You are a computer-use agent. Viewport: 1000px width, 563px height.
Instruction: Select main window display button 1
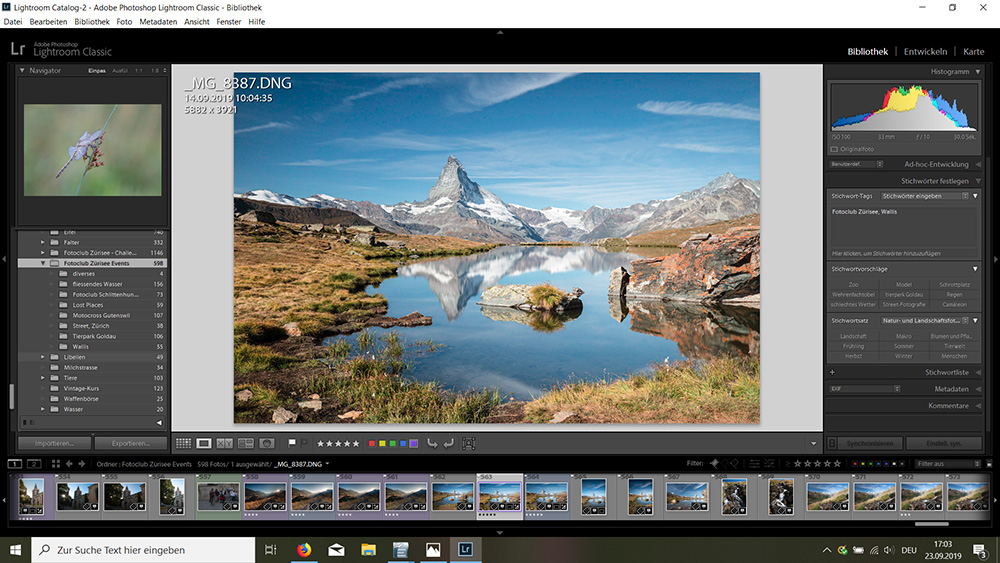click(x=15, y=464)
